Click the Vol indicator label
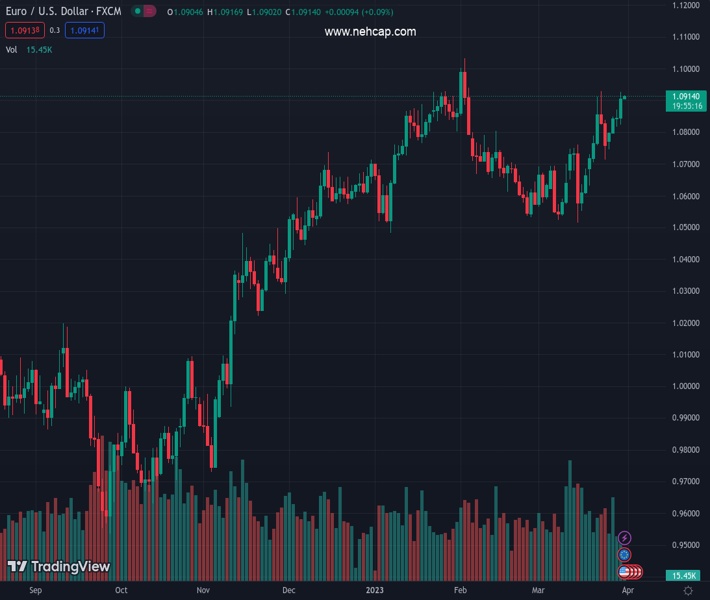Viewport: 710px width, 600px height. click(x=12, y=49)
